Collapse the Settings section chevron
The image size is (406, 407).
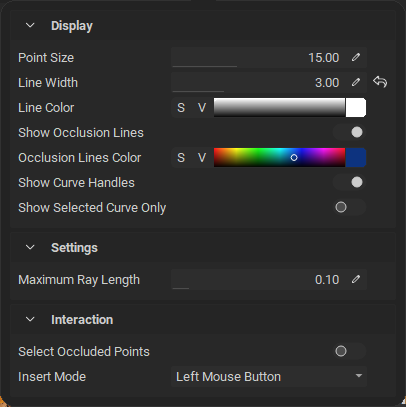coord(30,247)
